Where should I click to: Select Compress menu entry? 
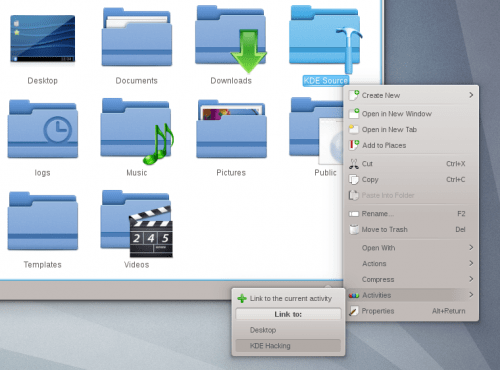tap(411, 279)
